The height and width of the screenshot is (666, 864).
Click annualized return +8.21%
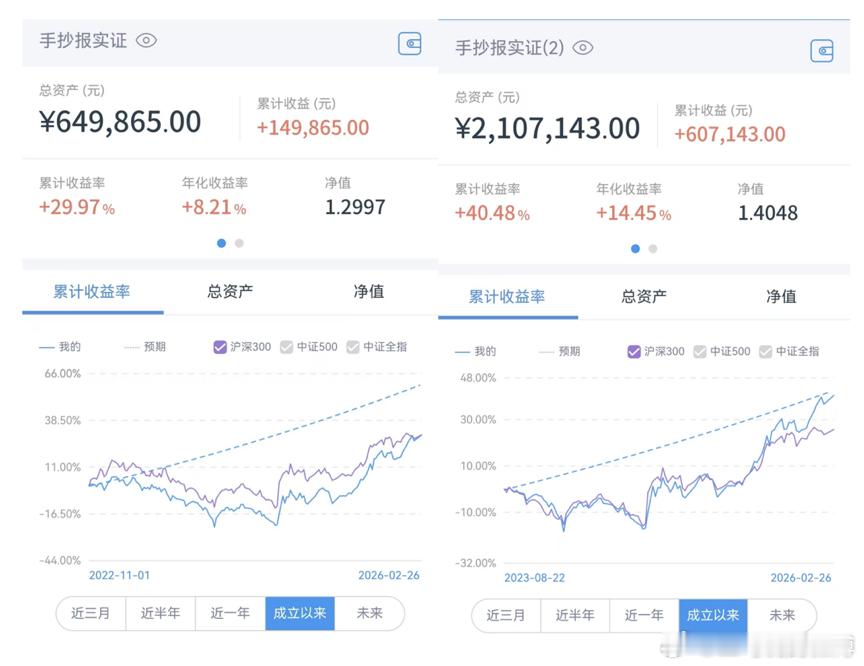click(x=214, y=207)
